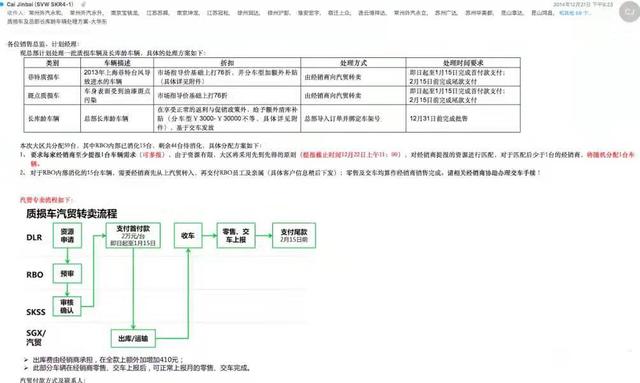Click the 预审 flowchart box

click(x=67, y=274)
